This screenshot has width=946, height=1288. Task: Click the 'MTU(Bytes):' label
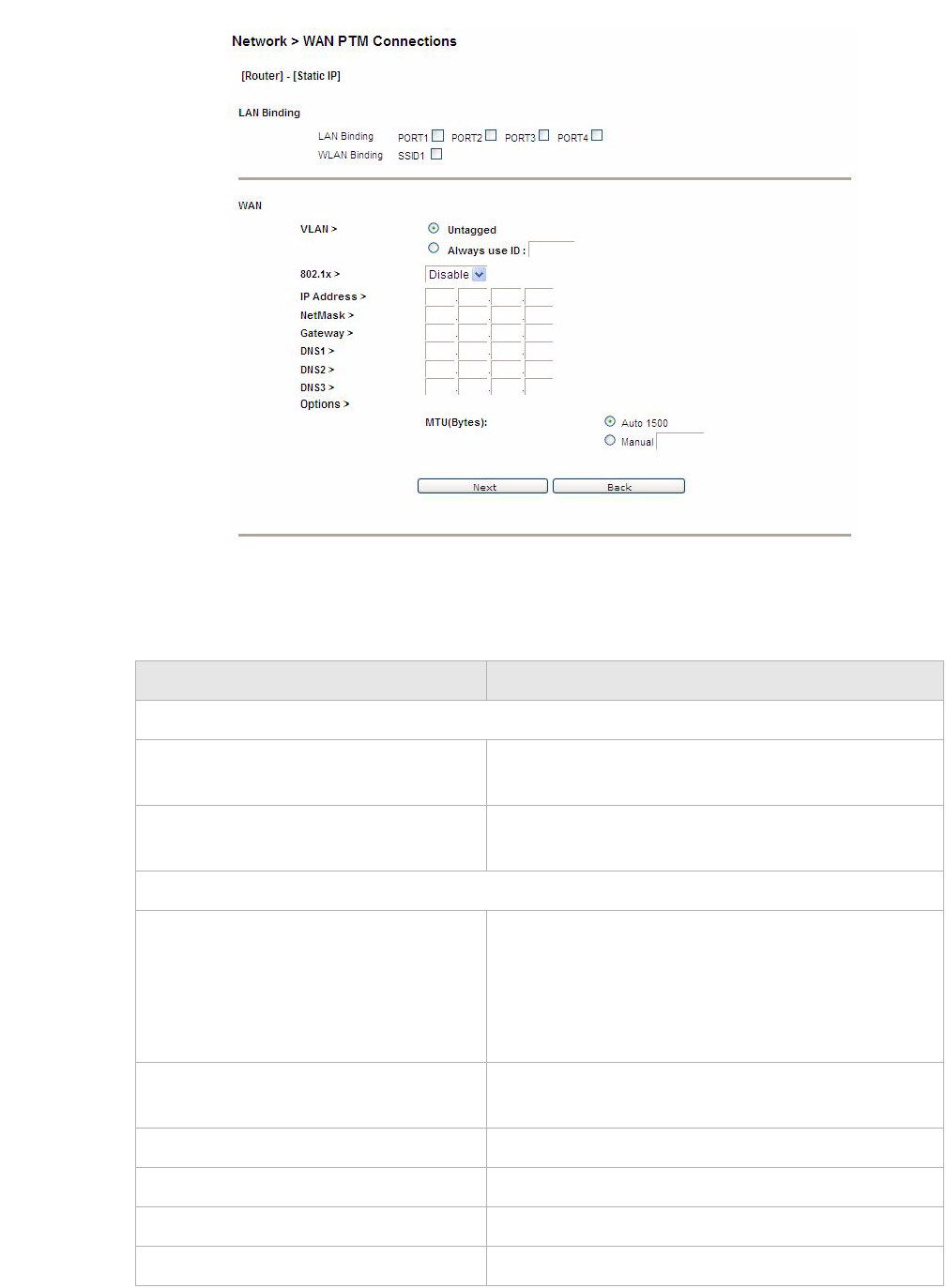(456, 423)
